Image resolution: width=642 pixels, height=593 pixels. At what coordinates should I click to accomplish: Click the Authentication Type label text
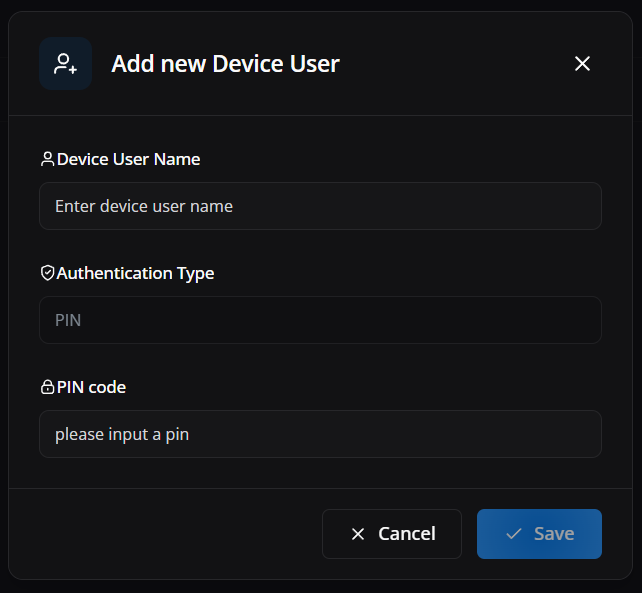[136, 273]
